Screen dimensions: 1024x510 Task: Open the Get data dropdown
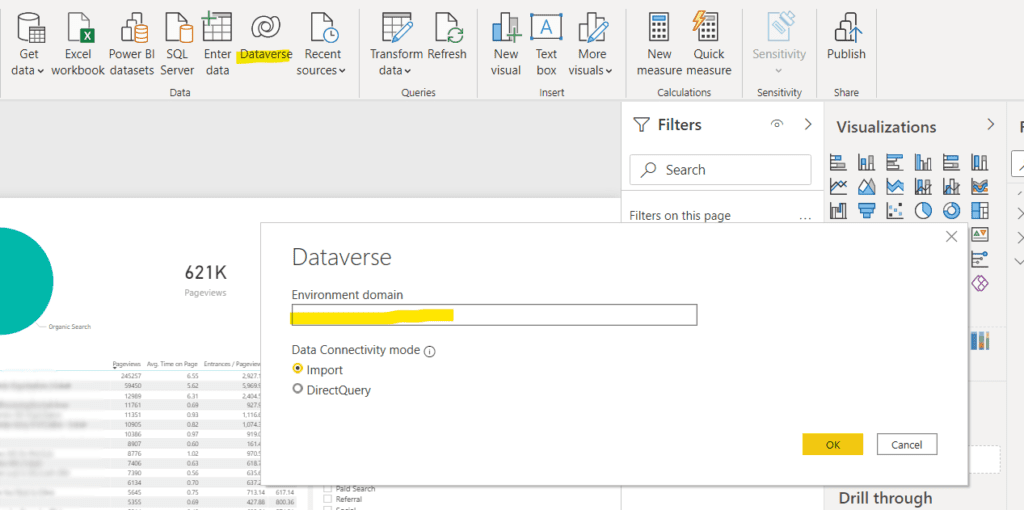[x=28, y=44]
